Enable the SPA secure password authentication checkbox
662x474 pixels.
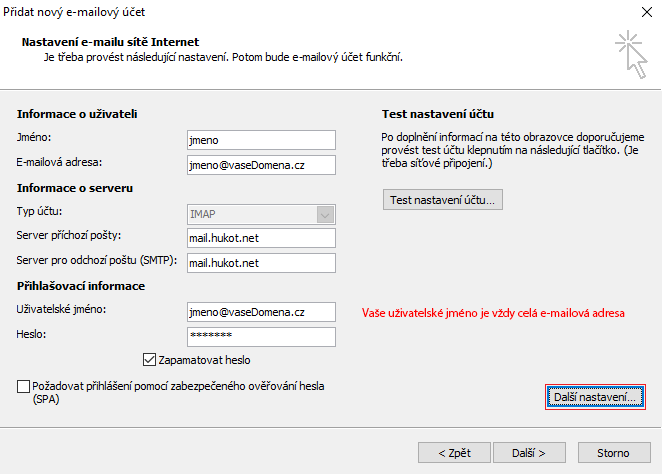tap(24, 386)
